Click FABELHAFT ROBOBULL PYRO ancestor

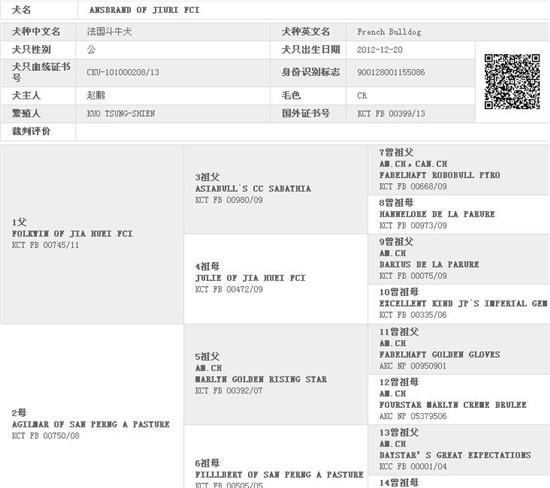tap(440, 175)
